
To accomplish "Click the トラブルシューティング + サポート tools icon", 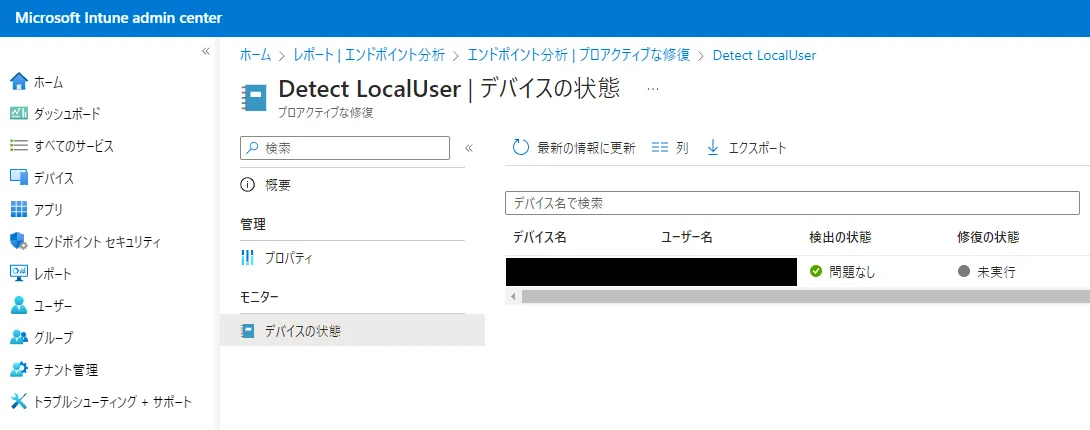I will [x=19, y=402].
